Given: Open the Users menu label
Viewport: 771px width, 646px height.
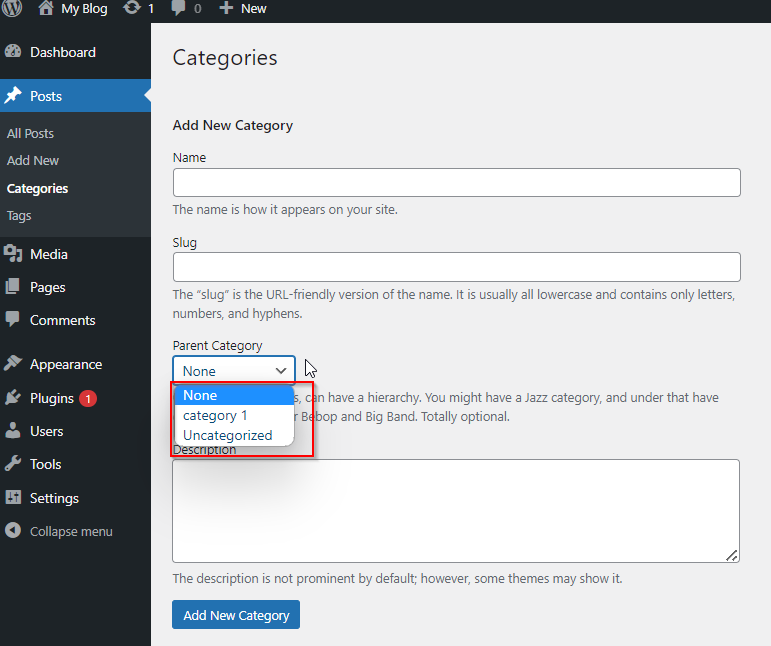Looking at the screenshot, I should (46, 431).
